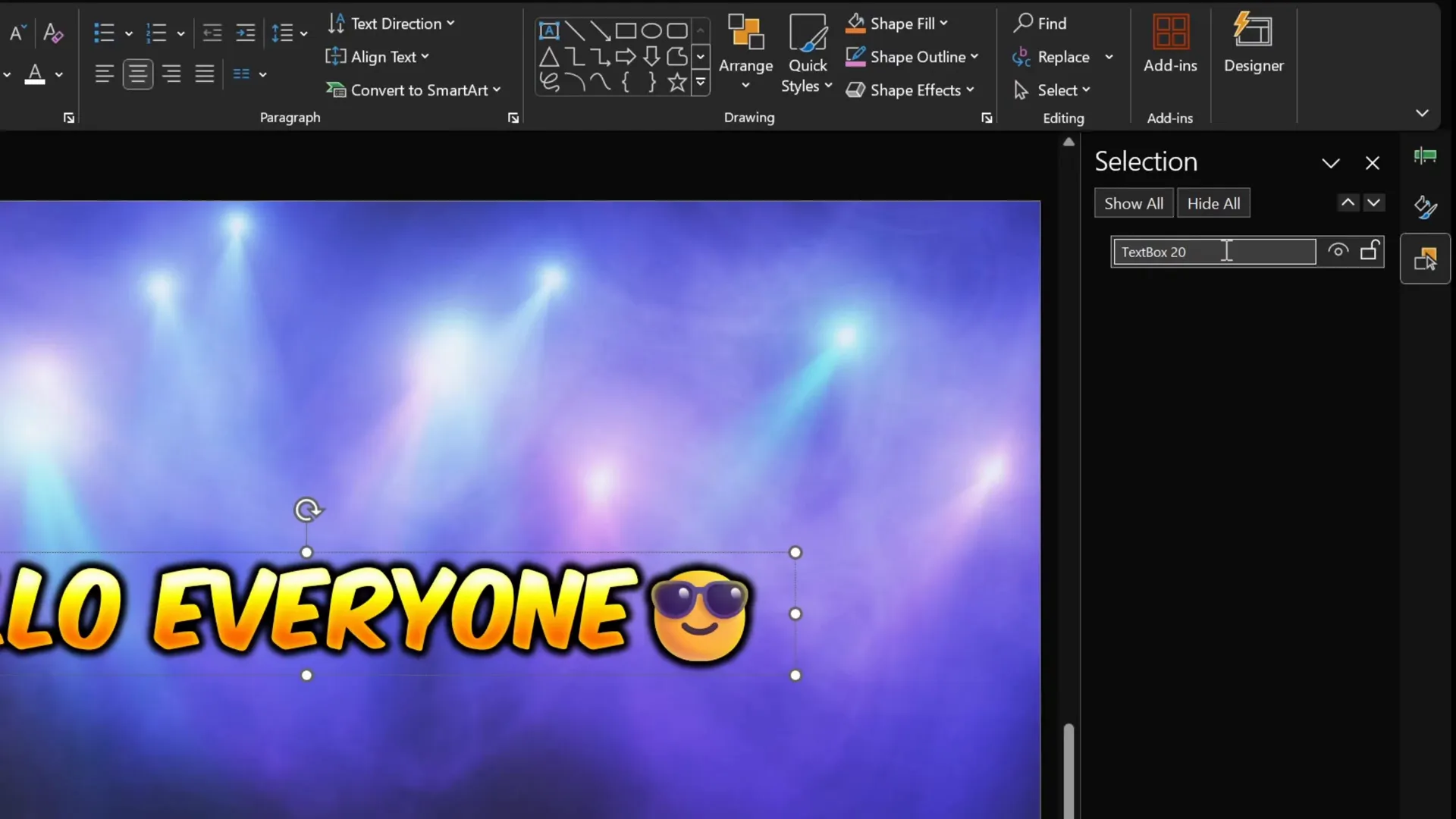Select the Oval shape
The height and width of the screenshot is (819, 1456).
point(651,31)
